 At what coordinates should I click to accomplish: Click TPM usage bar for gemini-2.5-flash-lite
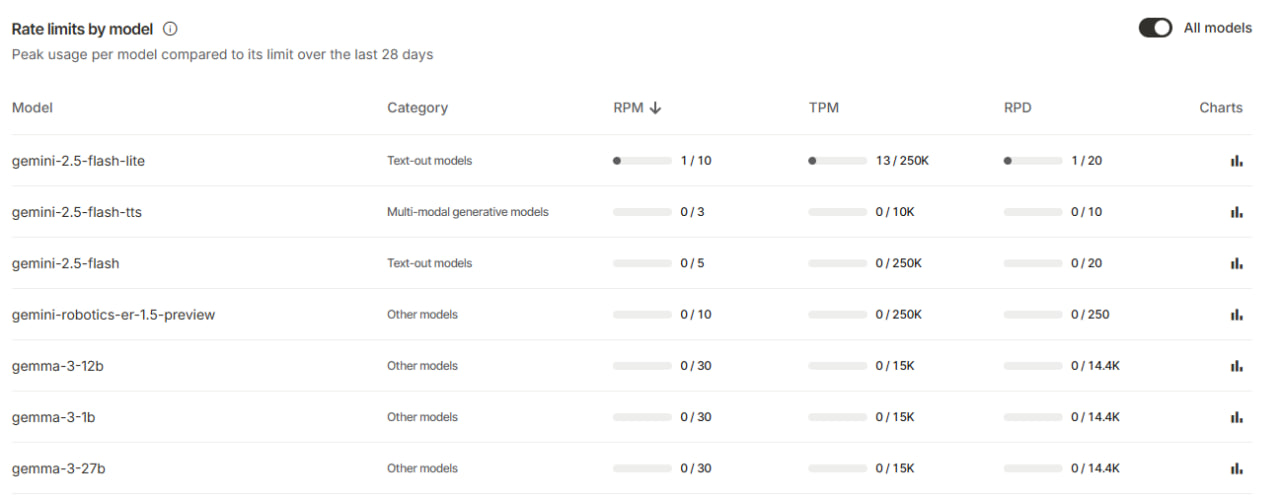click(x=837, y=160)
